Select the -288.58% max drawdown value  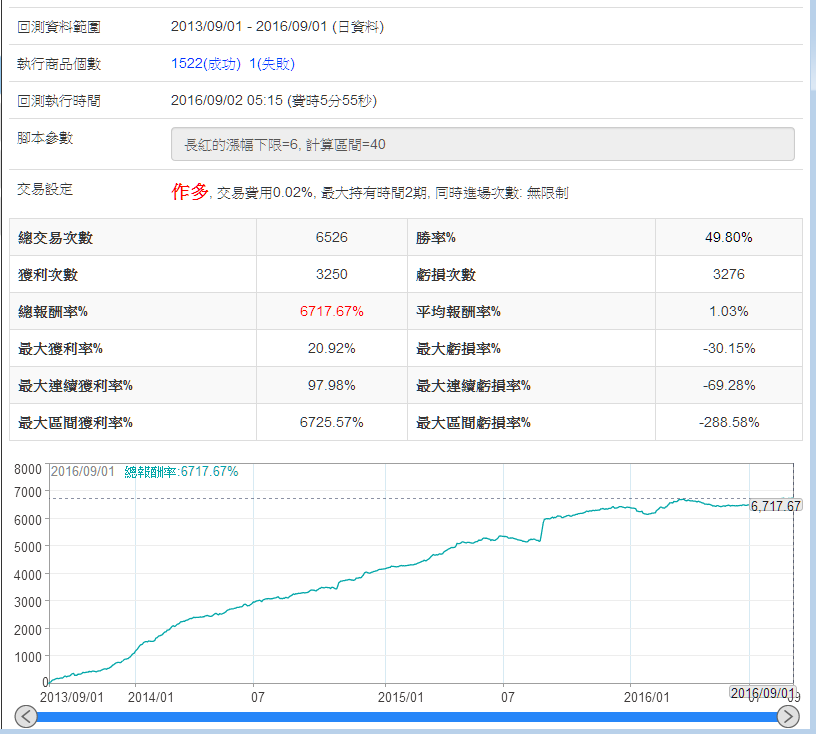point(728,422)
